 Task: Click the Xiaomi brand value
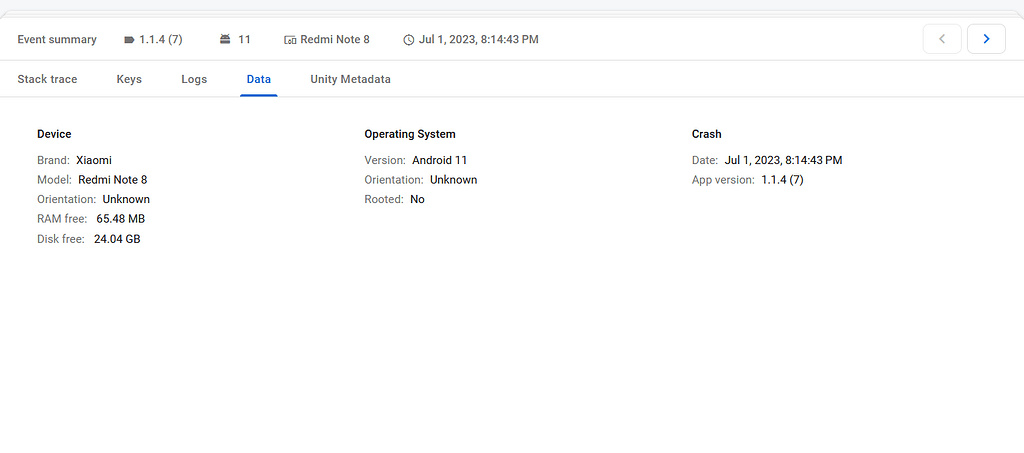[x=94, y=160]
